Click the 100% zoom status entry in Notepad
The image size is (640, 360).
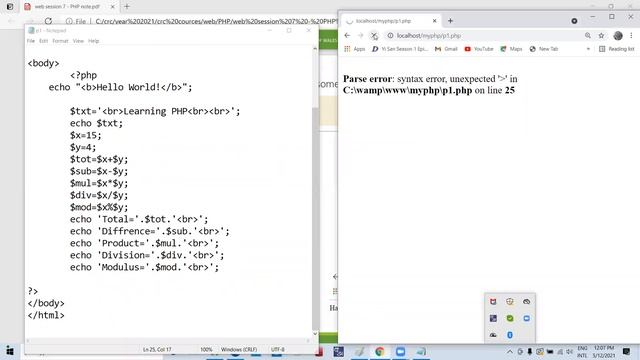point(206,349)
